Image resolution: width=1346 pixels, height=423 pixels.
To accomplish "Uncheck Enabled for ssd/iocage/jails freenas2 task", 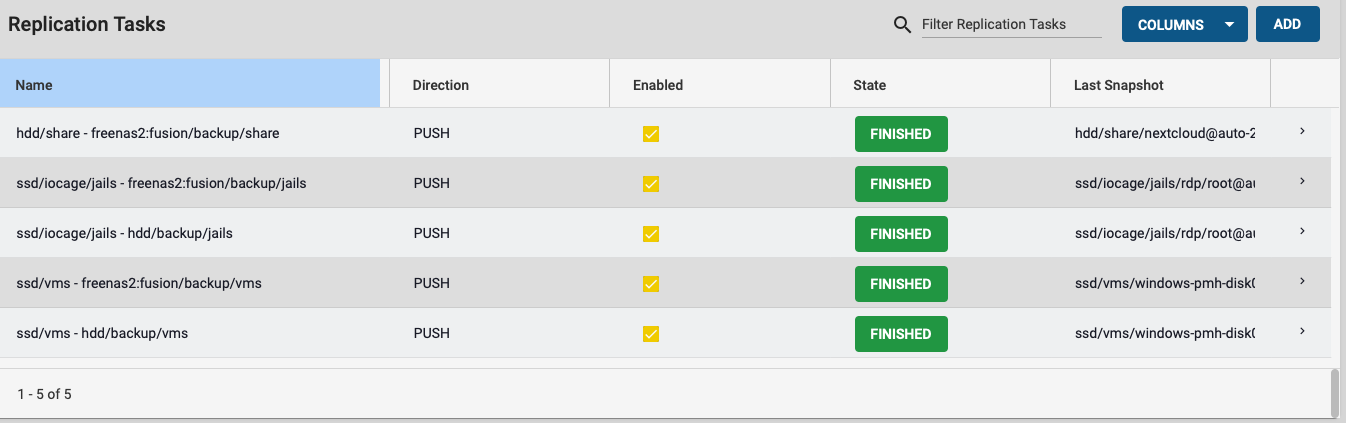I will click(x=651, y=184).
